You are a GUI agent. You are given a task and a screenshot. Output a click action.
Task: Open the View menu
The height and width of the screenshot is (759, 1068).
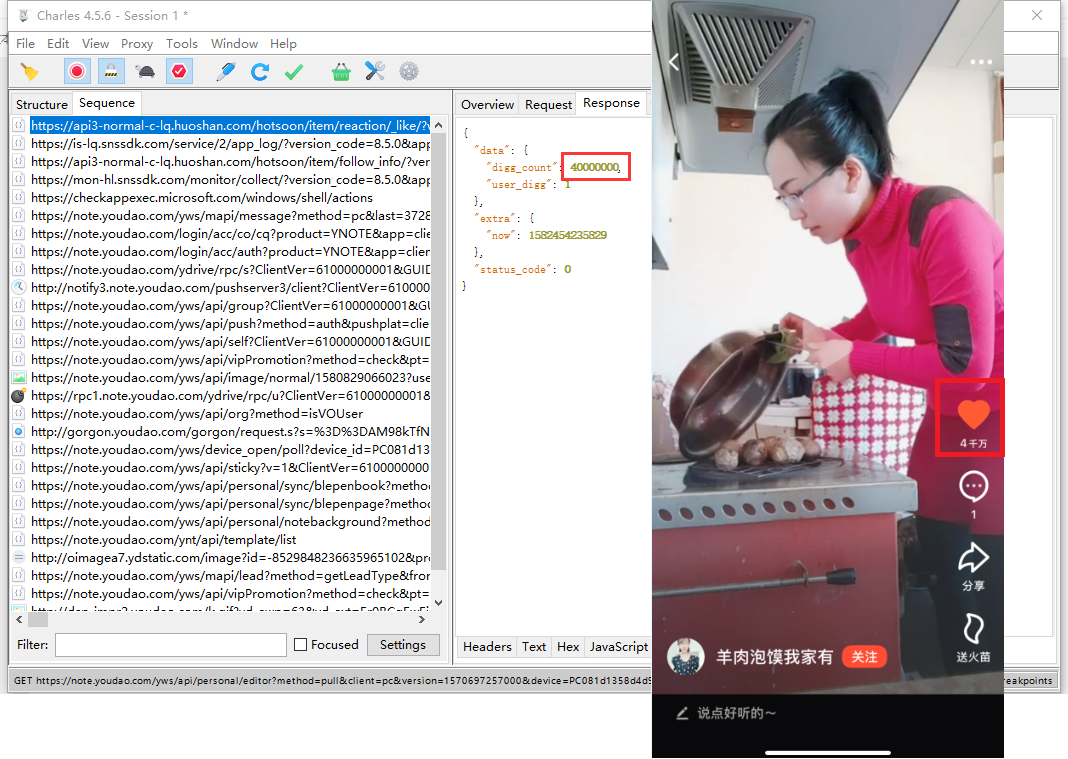(x=95, y=44)
